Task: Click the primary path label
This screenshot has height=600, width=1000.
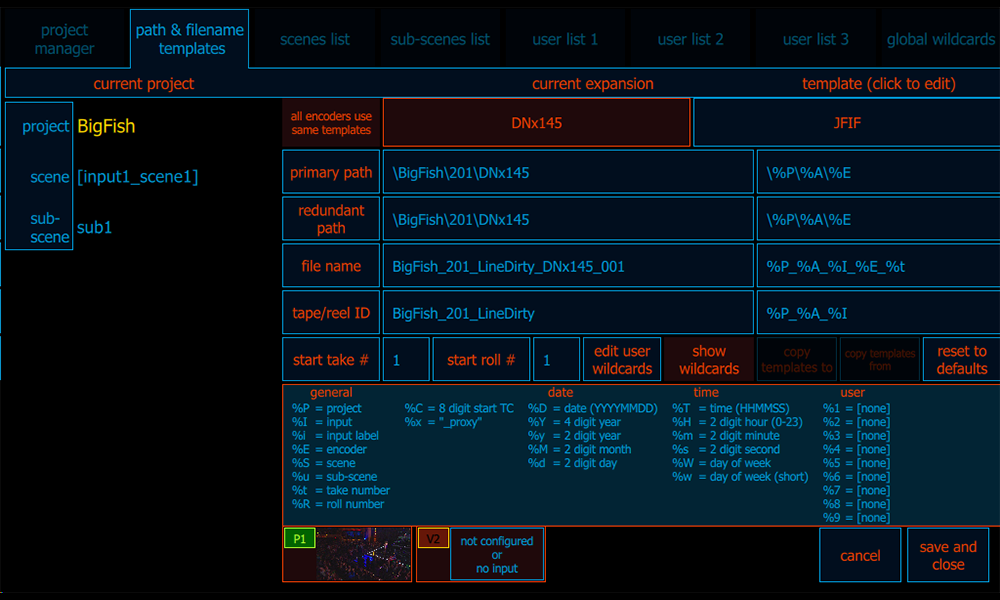Action: [331, 172]
